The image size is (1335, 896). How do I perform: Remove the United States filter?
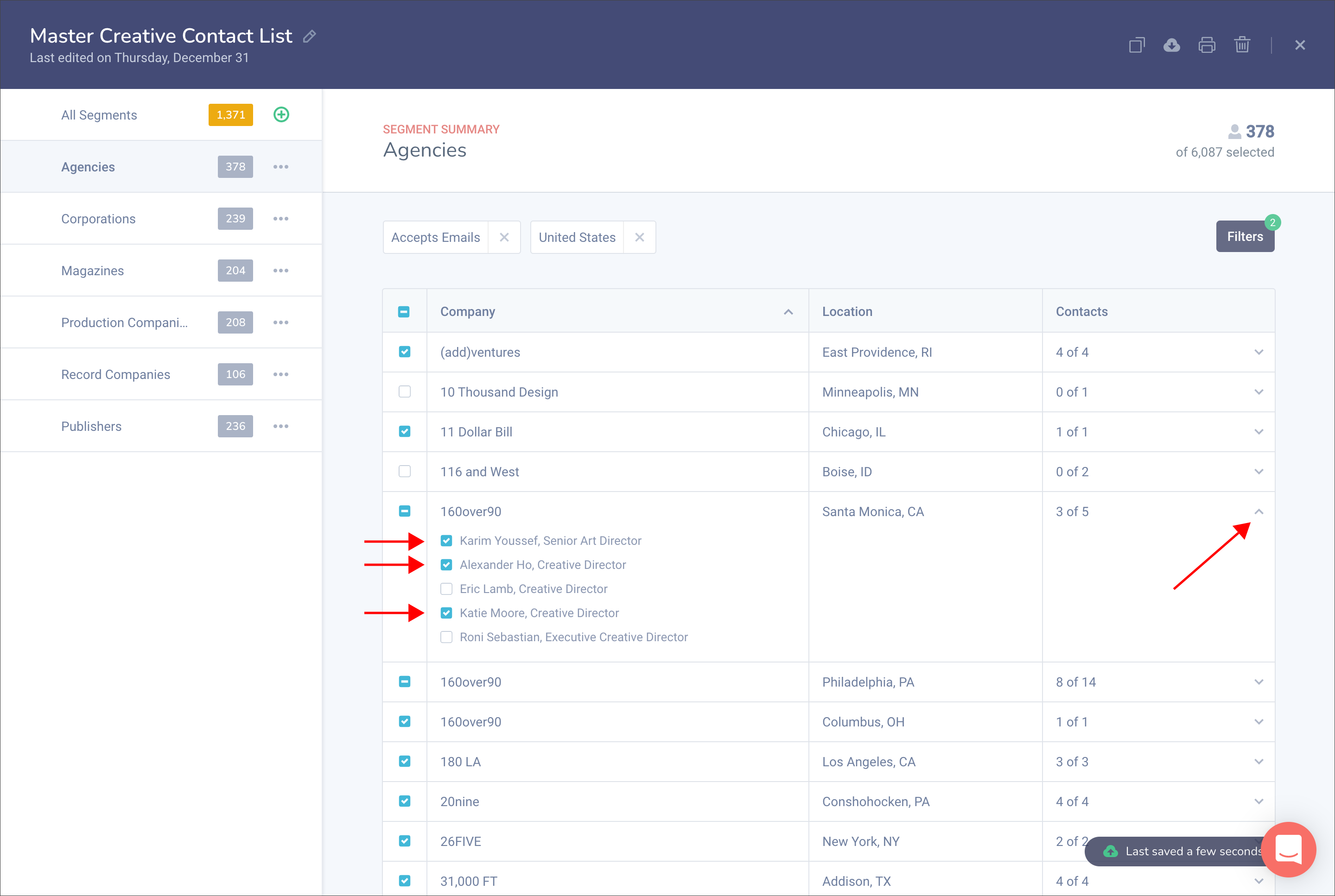tap(639, 237)
